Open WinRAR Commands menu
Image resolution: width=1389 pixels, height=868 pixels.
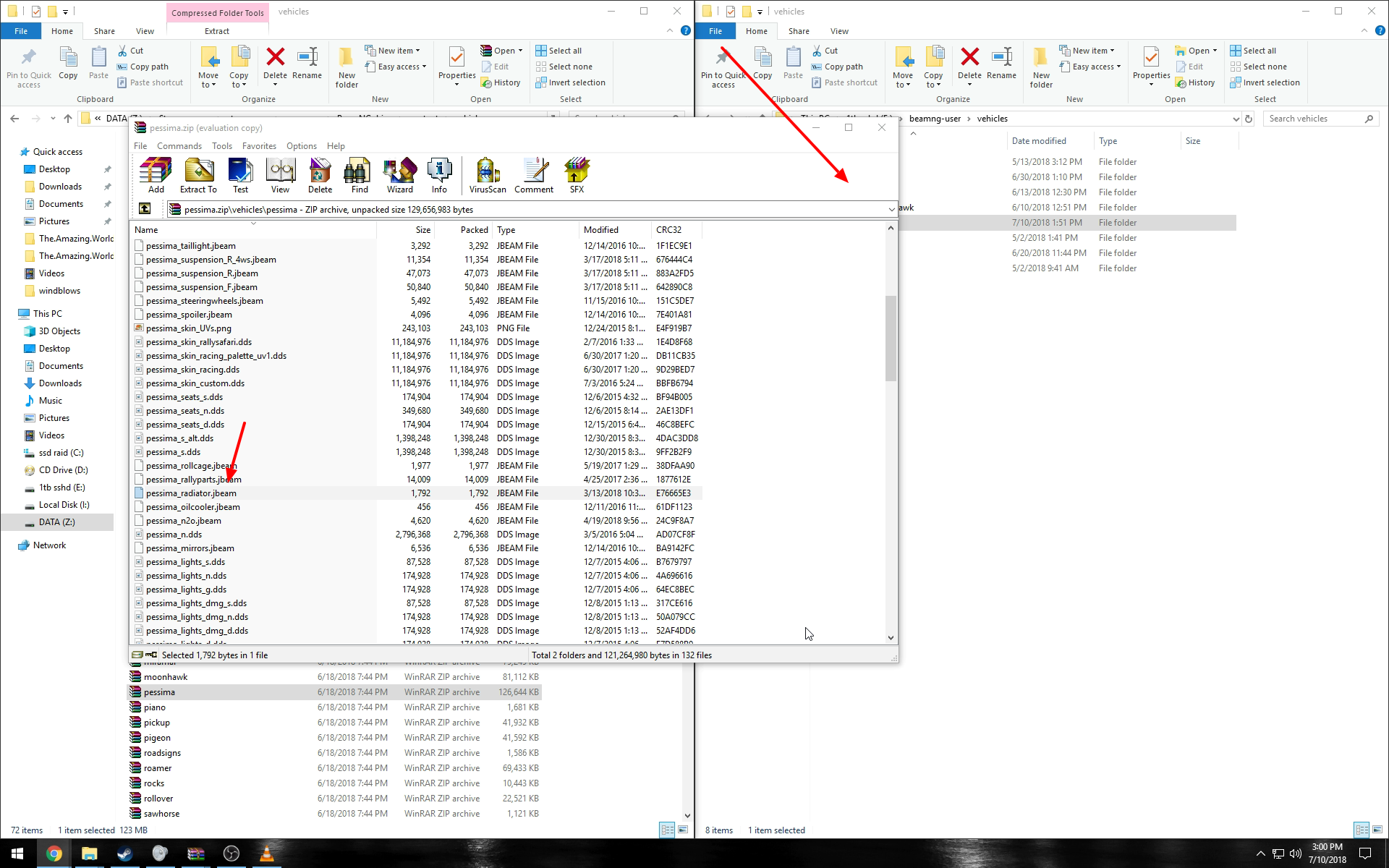[x=179, y=146]
